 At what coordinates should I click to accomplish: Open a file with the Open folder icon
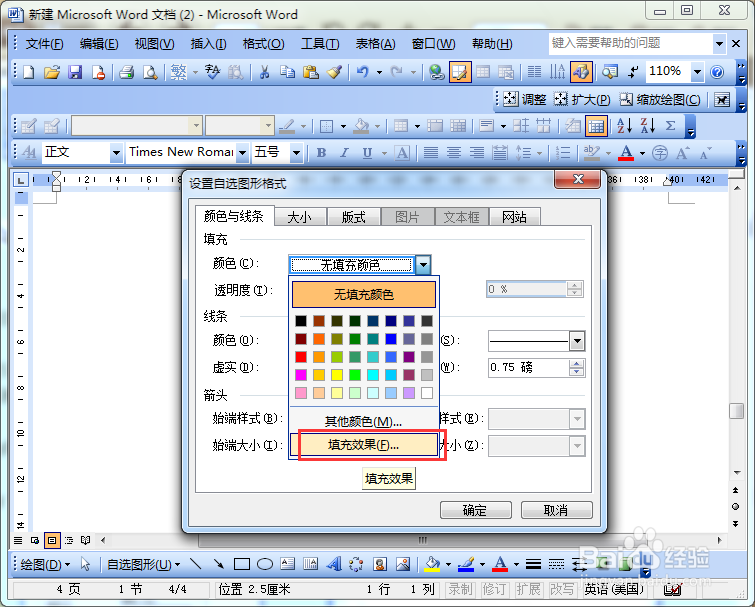coord(52,72)
